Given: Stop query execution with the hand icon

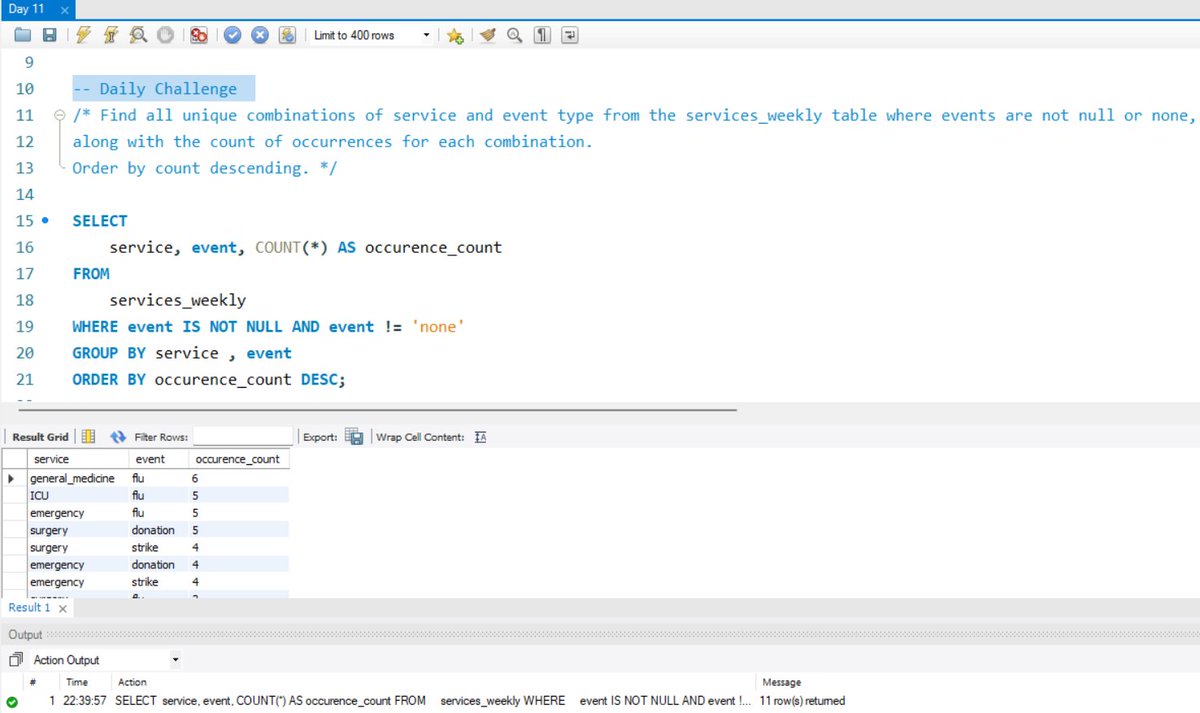Looking at the screenshot, I should tap(165, 35).
